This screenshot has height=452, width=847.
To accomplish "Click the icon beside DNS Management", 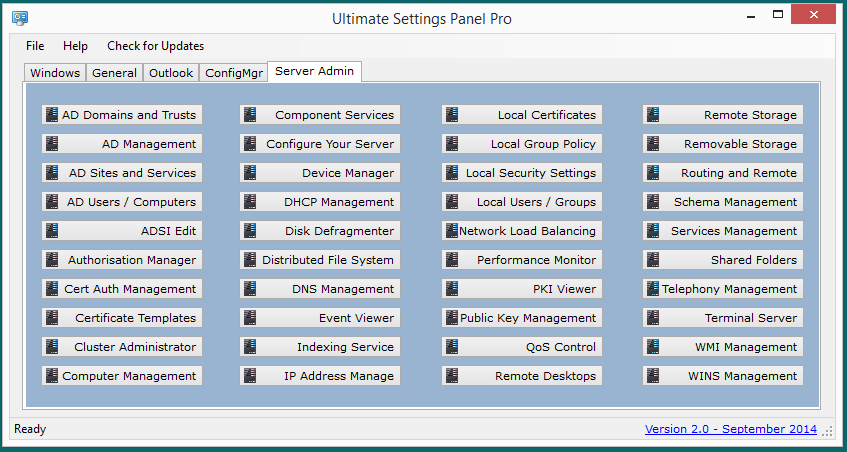I will (x=250, y=289).
